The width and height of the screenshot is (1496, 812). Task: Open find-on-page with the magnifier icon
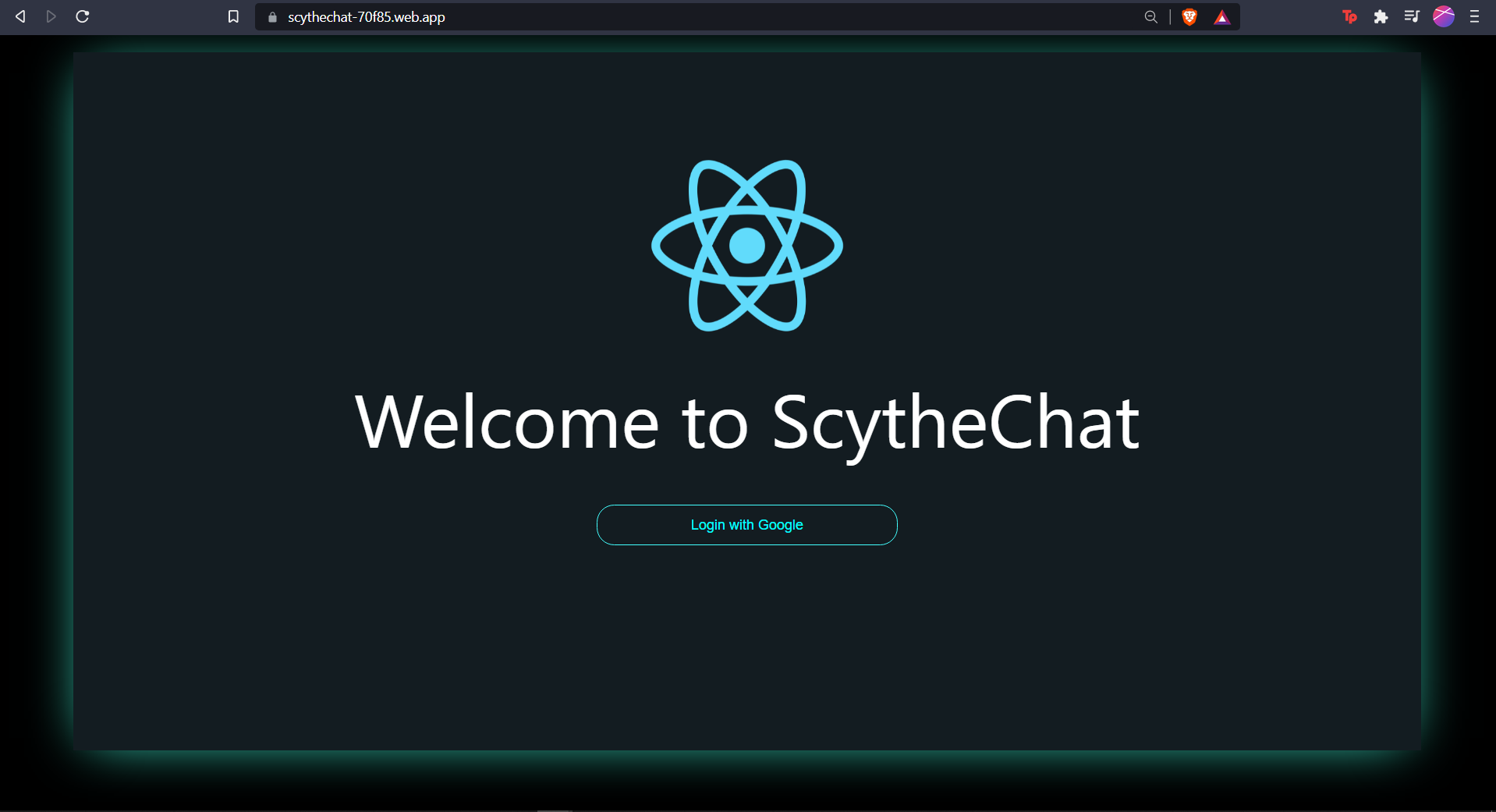(1150, 16)
